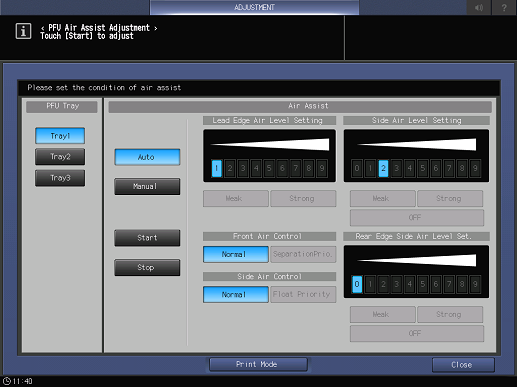Tap the Start button
Screen dimensions: 517x387
pyautogui.click(x=147, y=238)
